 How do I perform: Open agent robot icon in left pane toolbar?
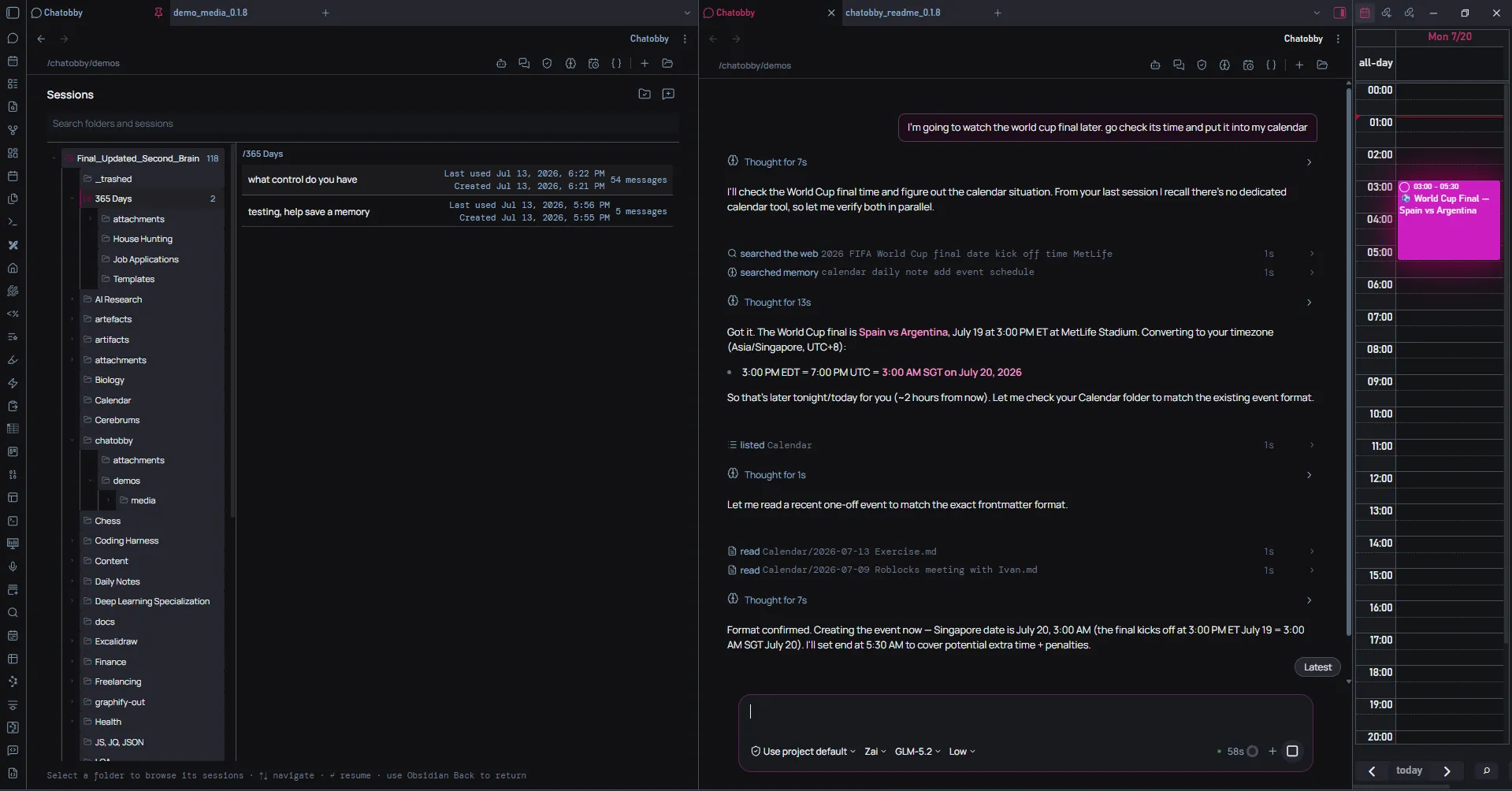point(501,63)
